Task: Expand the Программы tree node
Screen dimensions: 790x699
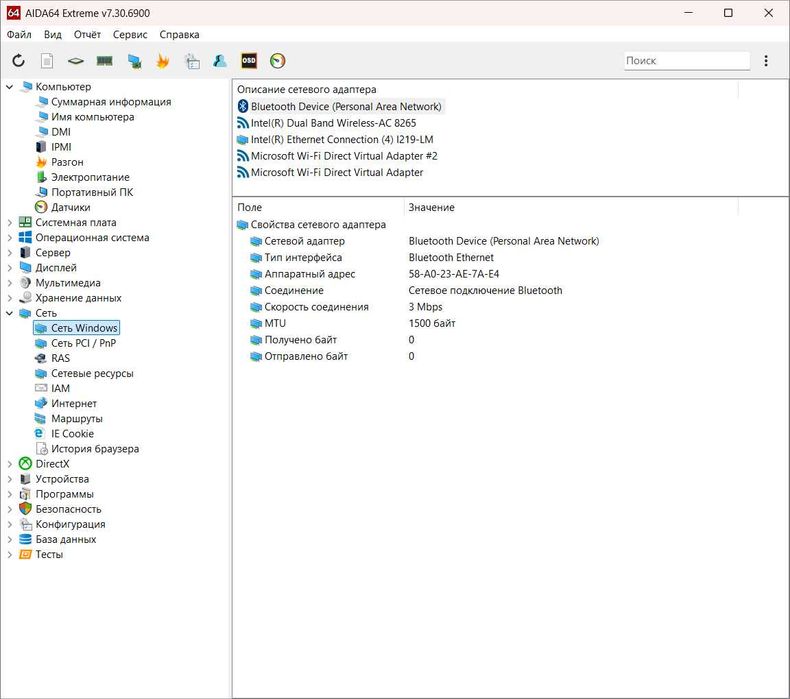Action: (x=10, y=494)
